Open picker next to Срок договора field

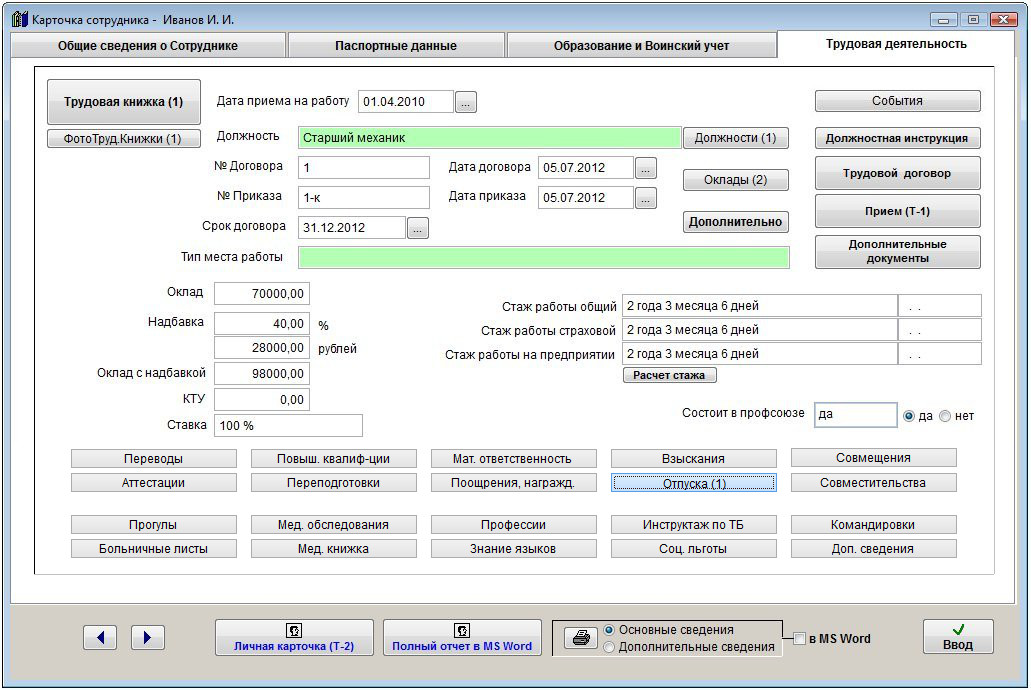coord(418,228)
